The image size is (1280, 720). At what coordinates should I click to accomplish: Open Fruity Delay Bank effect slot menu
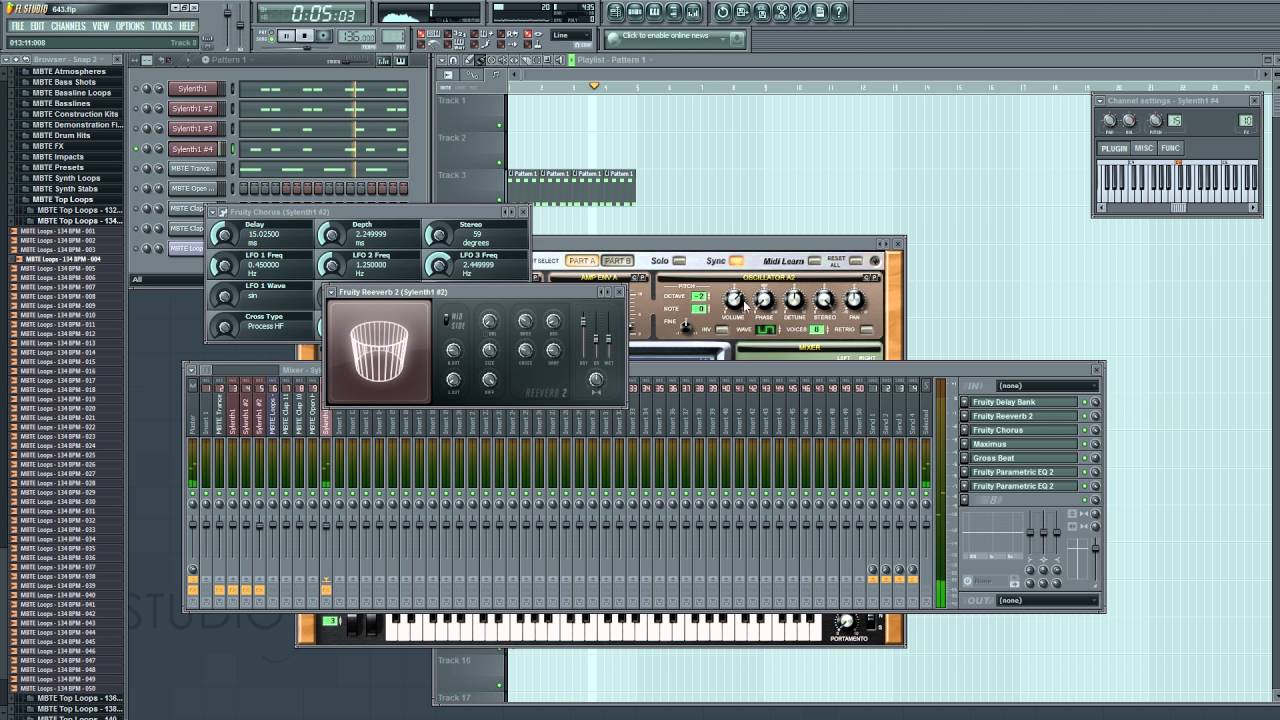[x=965, y=402]
